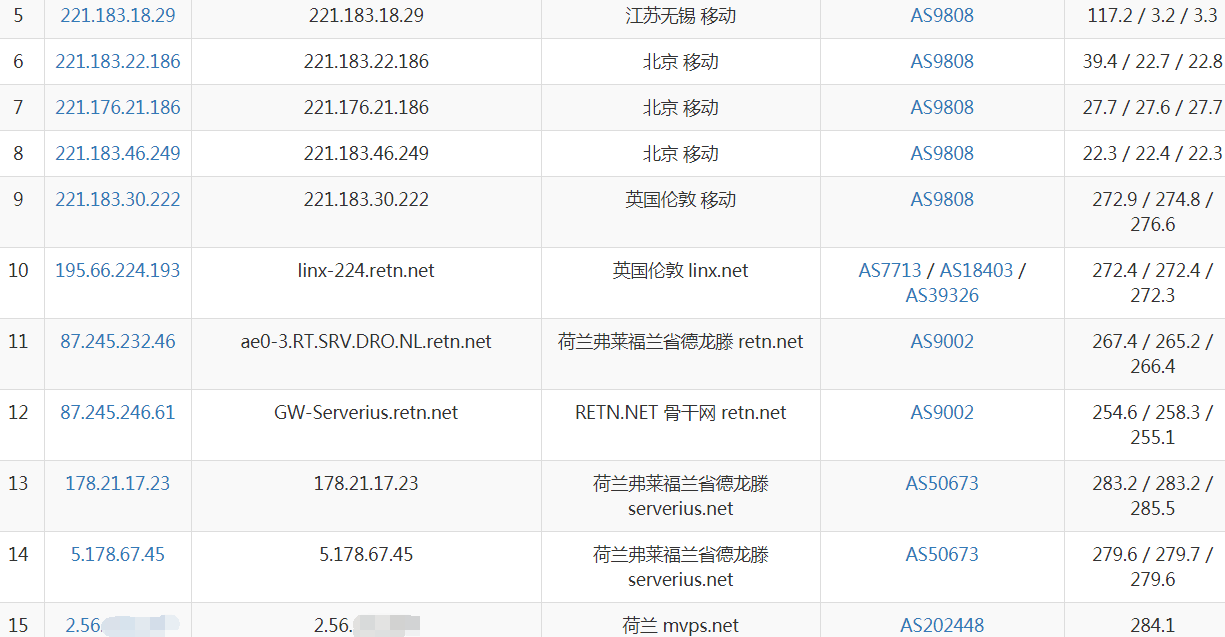Open AS9002 link in hop 12 row
The width and height of the screenshot is (1225, 637).
[x=942, y=413]
